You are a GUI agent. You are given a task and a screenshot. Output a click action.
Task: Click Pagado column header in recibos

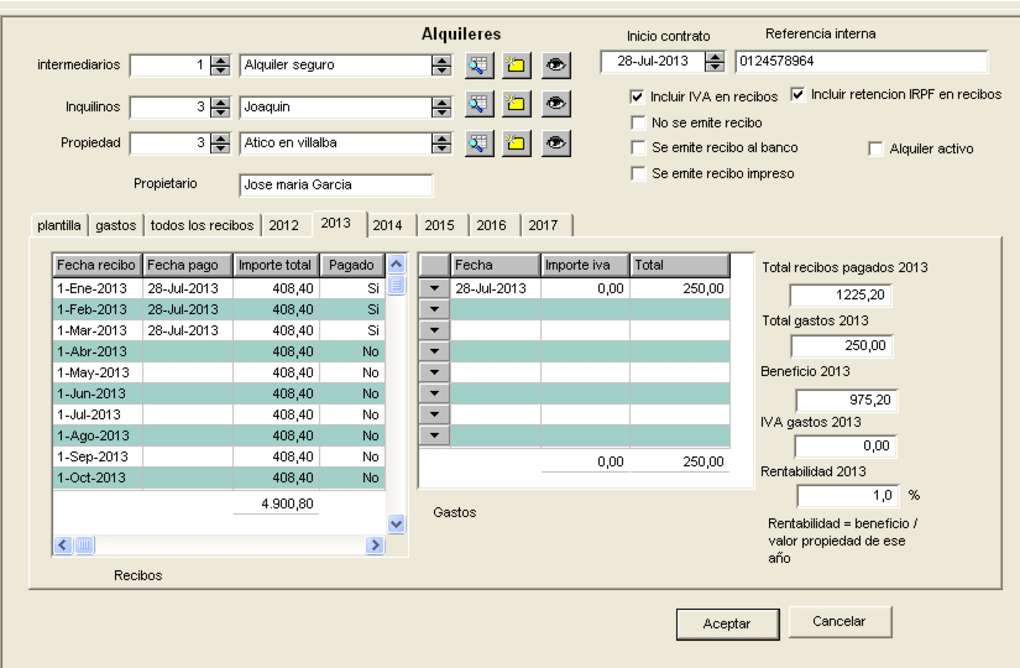point(352,265)
